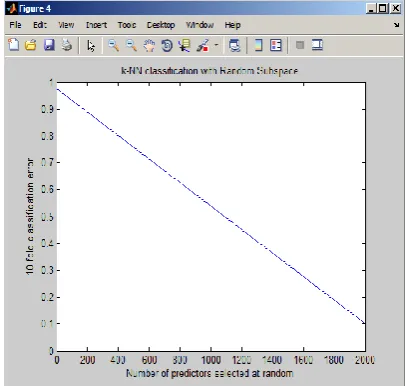Enable the Data Cursor tool

[x=185, y=45]
